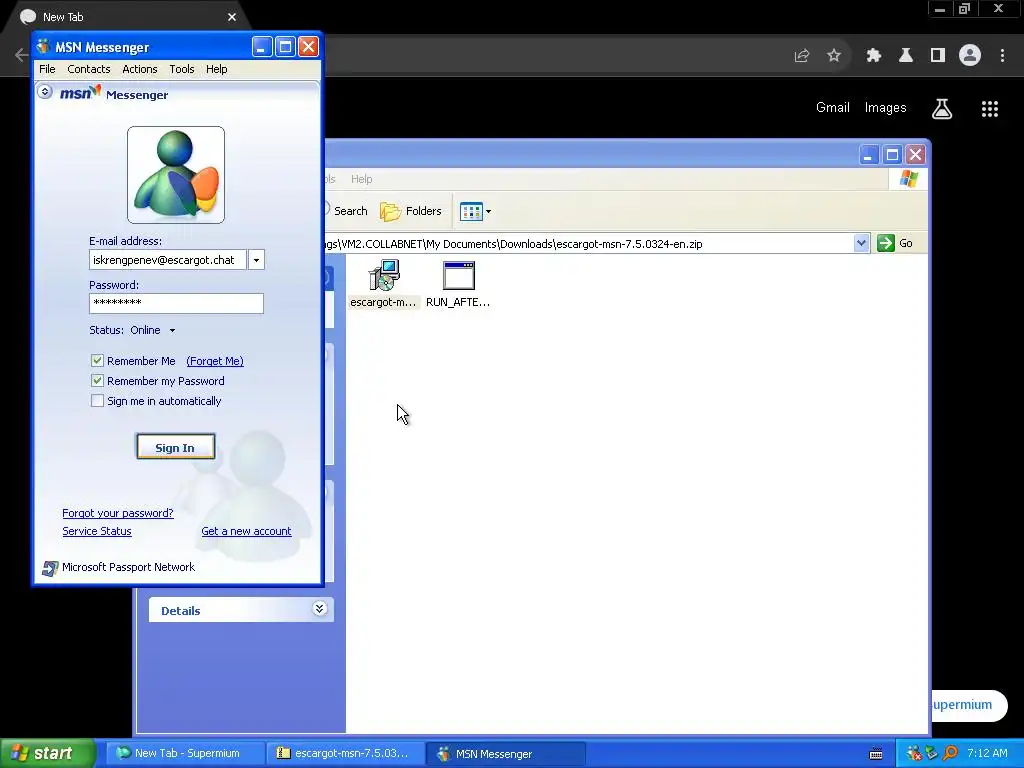Select the New Tab browser tab

pos(127,17)
